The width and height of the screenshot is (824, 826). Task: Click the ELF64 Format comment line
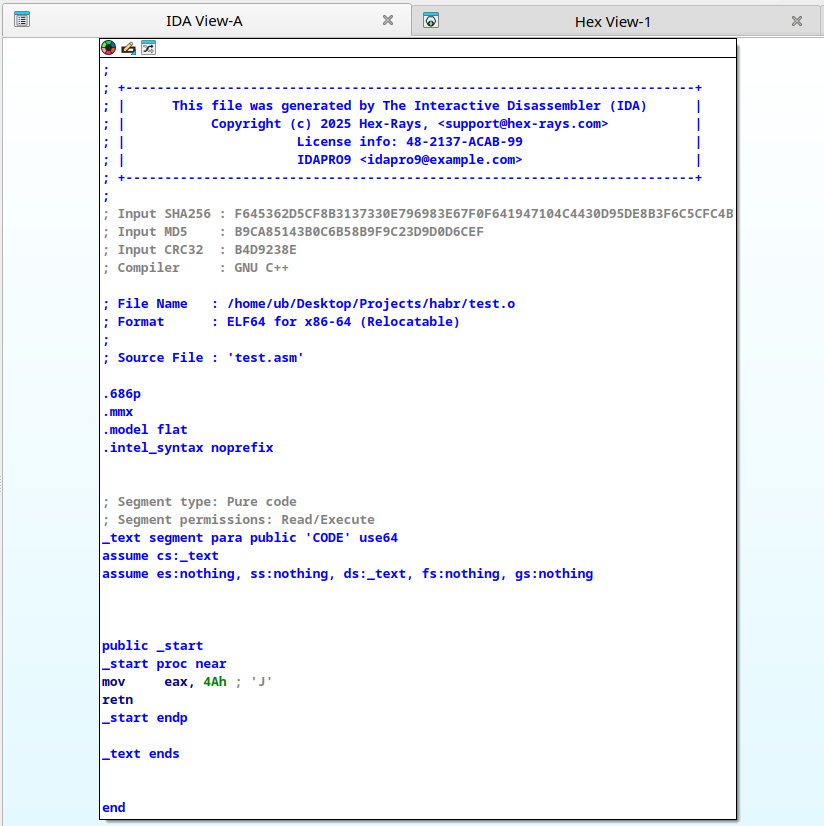tap(281, 322)
